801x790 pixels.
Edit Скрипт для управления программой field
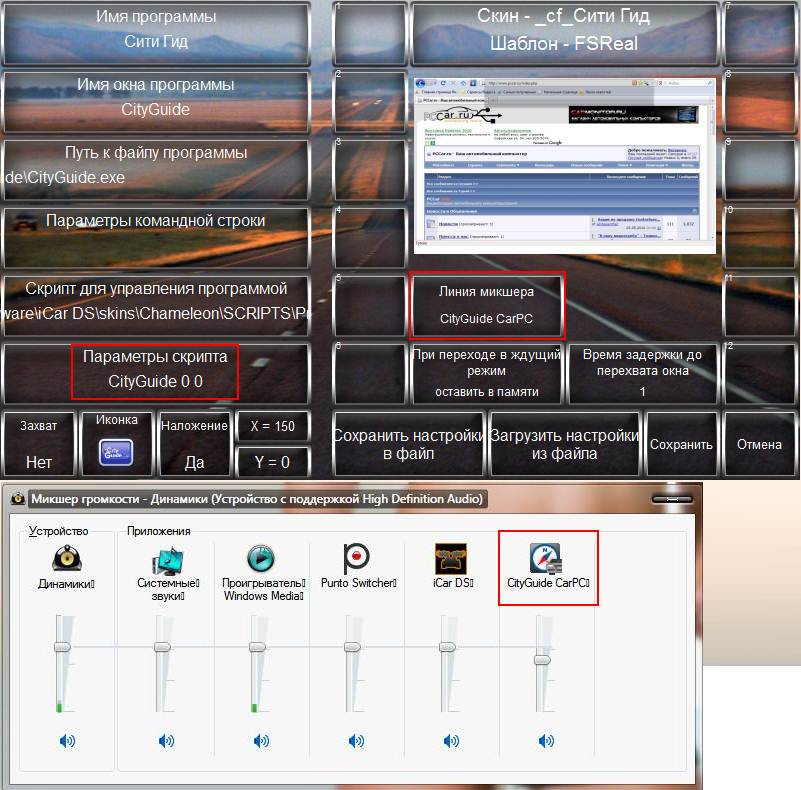click(156, 306)
